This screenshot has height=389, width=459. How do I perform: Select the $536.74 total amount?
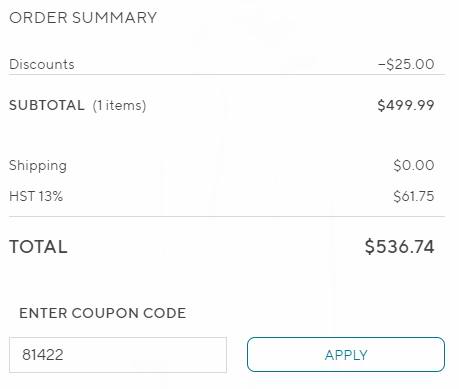[399, 247]
